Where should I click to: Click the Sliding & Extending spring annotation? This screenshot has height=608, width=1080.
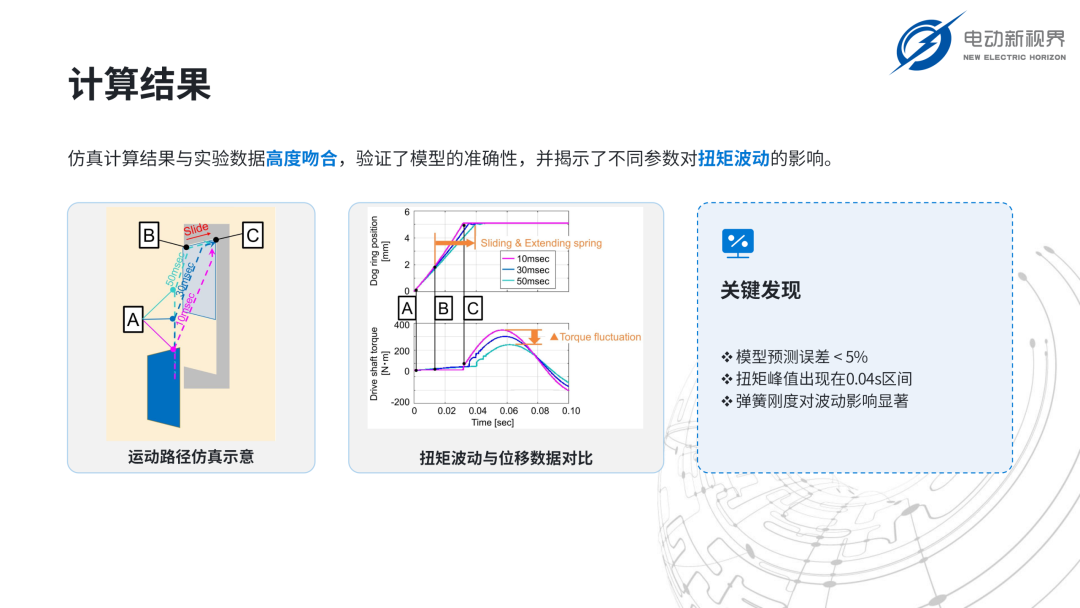541,243
